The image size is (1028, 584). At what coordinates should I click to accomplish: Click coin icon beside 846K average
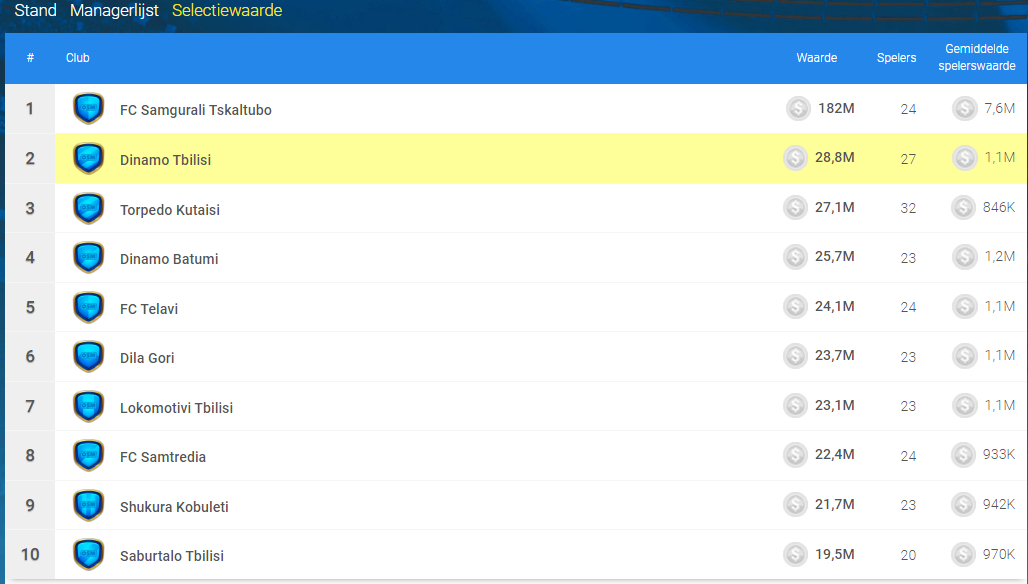point(963,207)
